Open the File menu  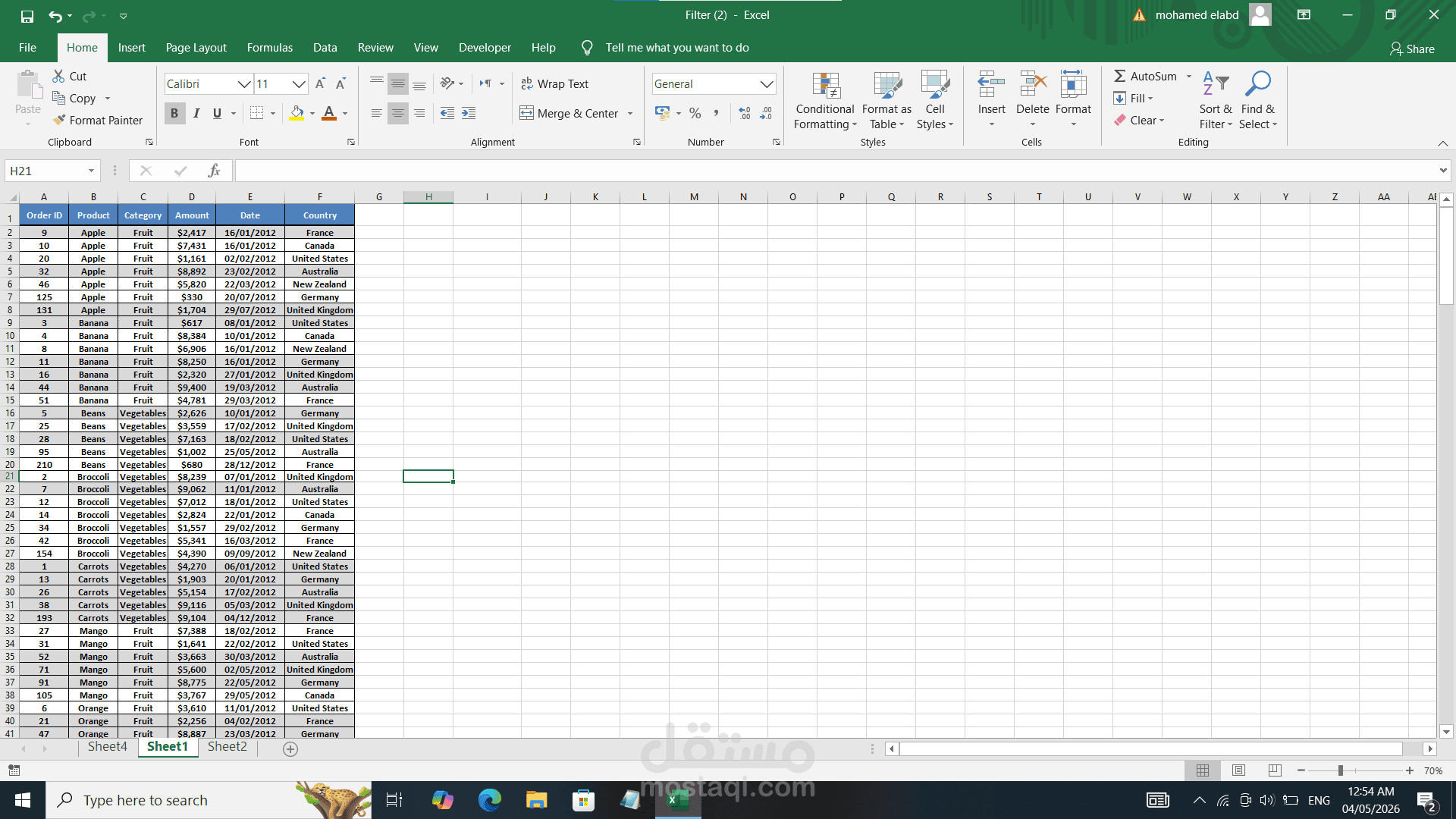tap(27, 47)
